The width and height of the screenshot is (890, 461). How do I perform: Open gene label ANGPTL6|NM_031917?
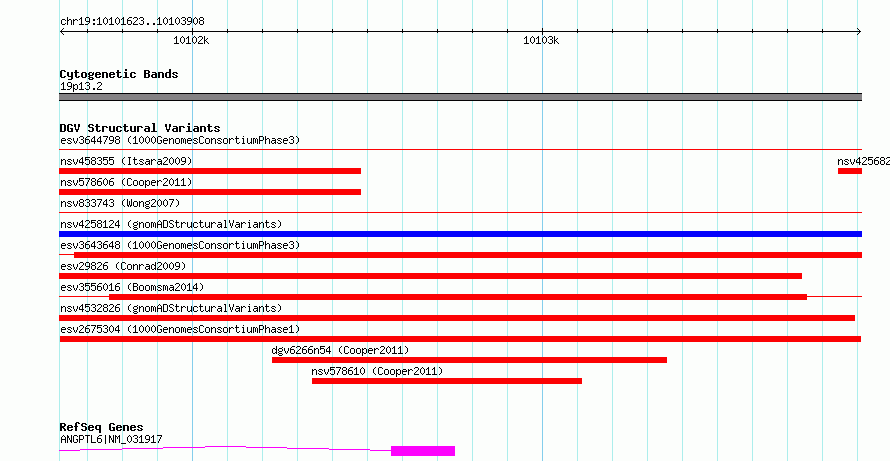(111, 439)
